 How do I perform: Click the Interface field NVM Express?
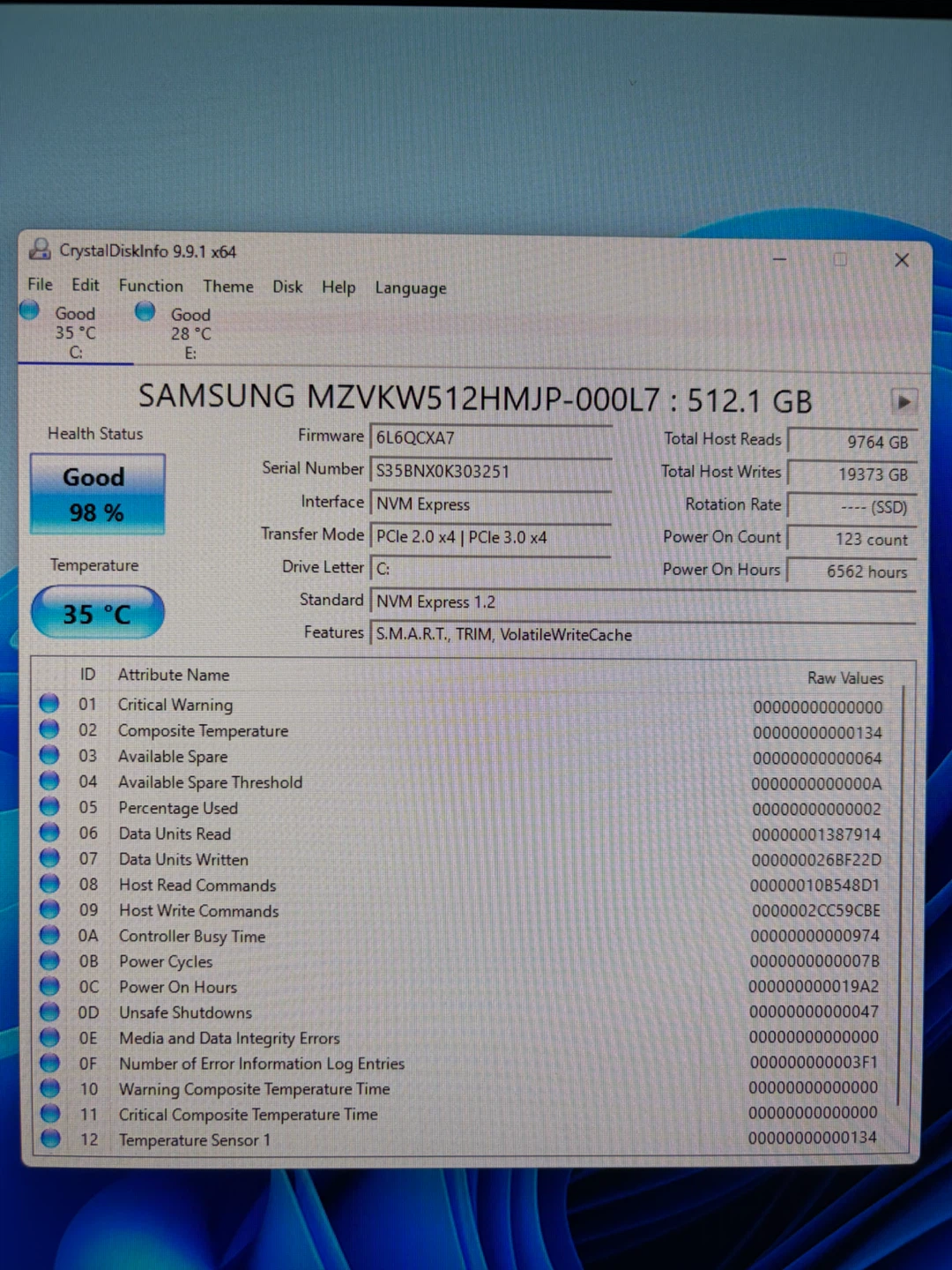tap(491, 504)
